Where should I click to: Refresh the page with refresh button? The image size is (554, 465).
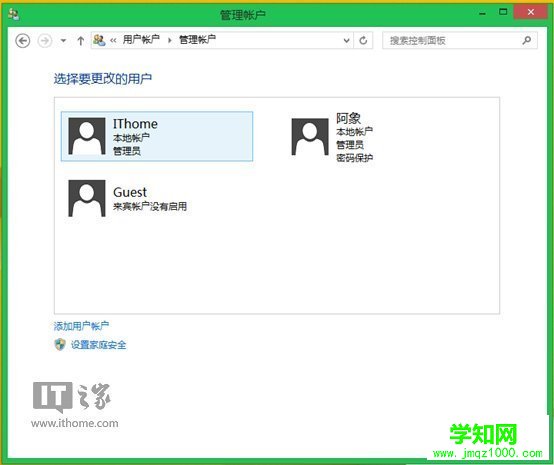[x=363, y=41]
